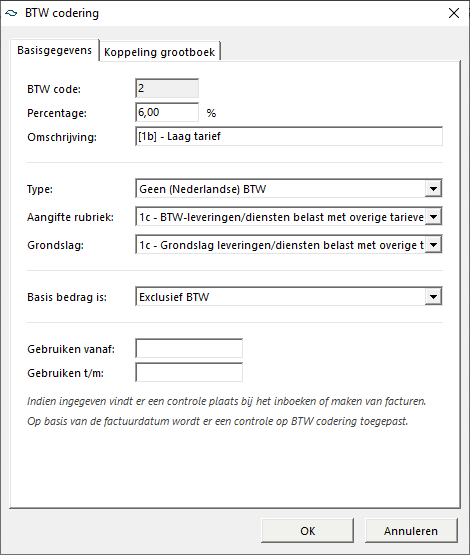This screenshot has width=470, height=555.
Task: Switch to the Koppeling grootboek tab
Action: 160,52
